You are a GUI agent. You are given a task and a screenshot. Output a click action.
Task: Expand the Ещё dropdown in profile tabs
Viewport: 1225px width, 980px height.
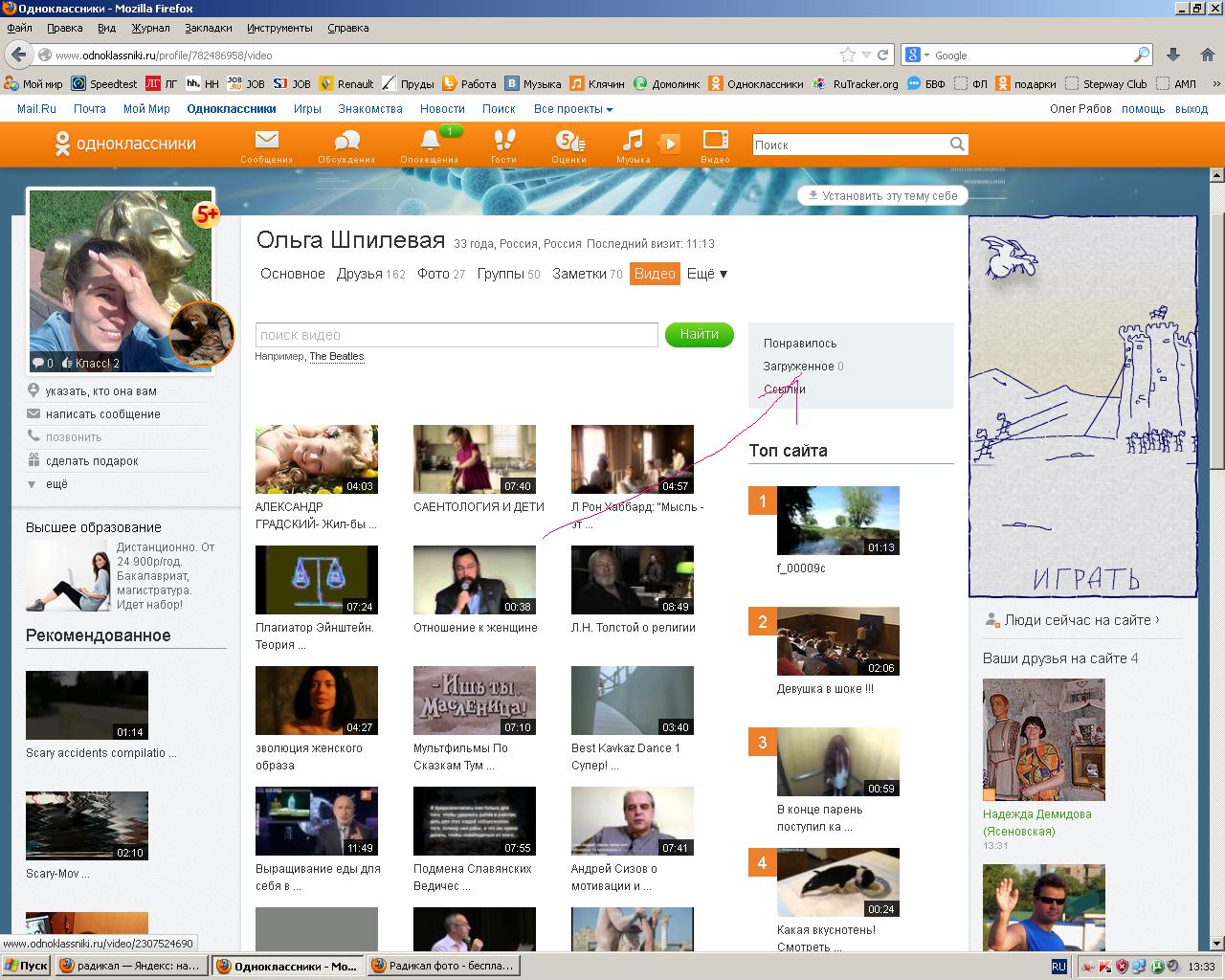click(707, 274)
